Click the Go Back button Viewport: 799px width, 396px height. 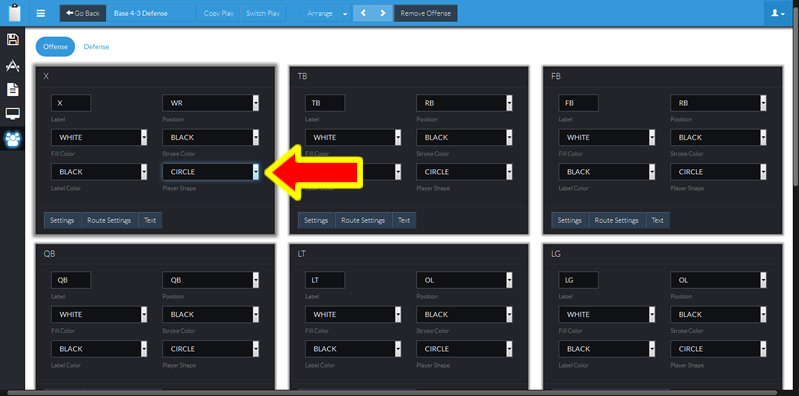(83, 13)
